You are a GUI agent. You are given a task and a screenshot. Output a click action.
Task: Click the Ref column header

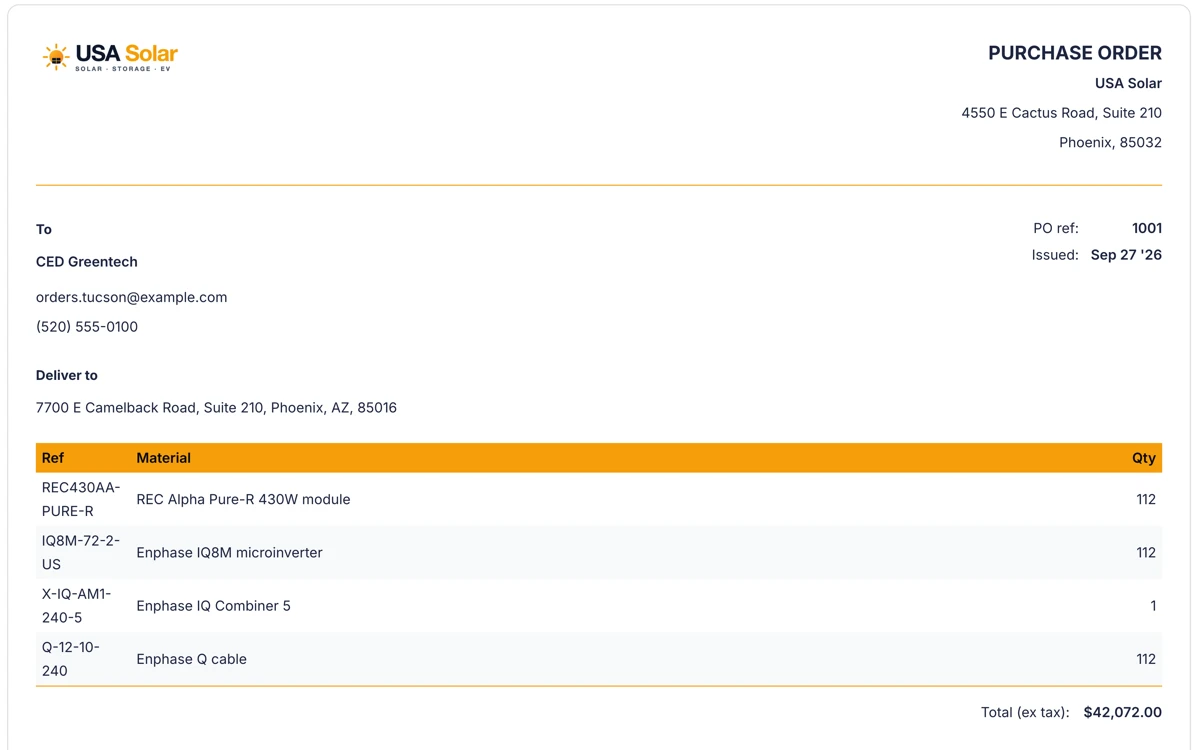pyautogui.click(x=53, y=458)
